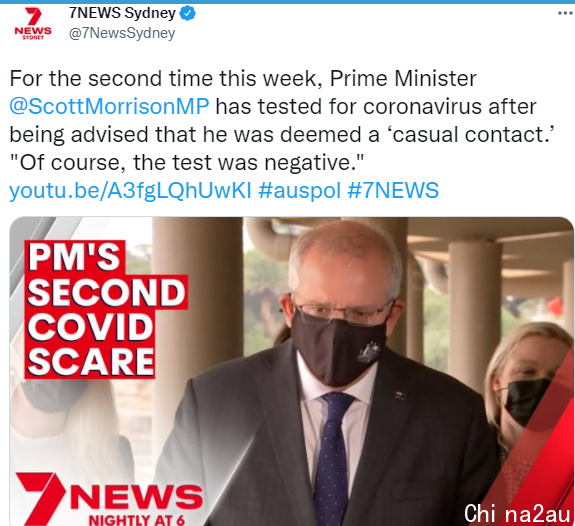This screenshot has width=575, height=526.
Task: Follow the youtu.be/A3fgLQhUwKI link
Action: (130, 191)
